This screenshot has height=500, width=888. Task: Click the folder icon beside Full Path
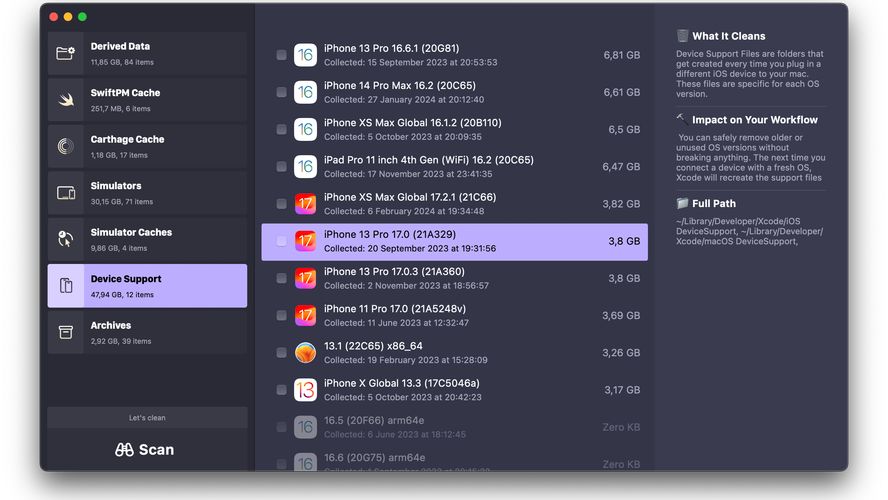pos(682,203)
